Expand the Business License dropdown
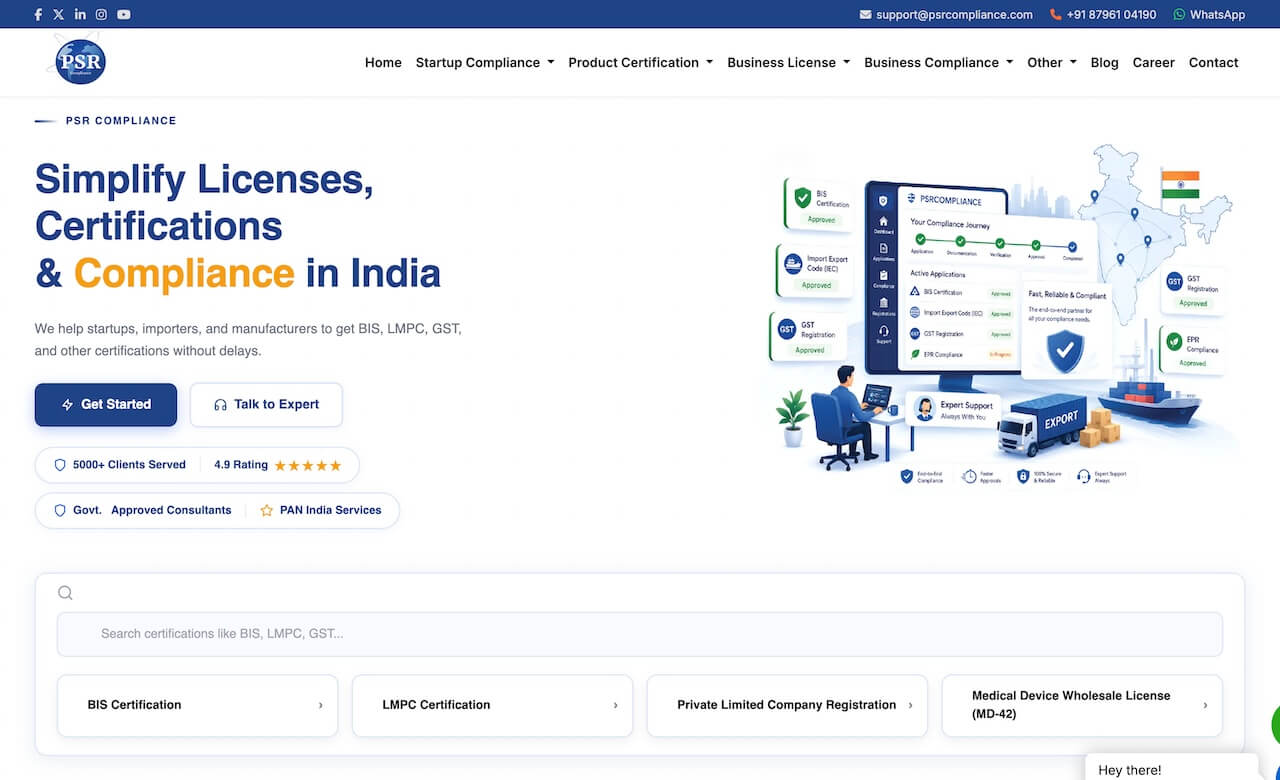 click(789, 62)
